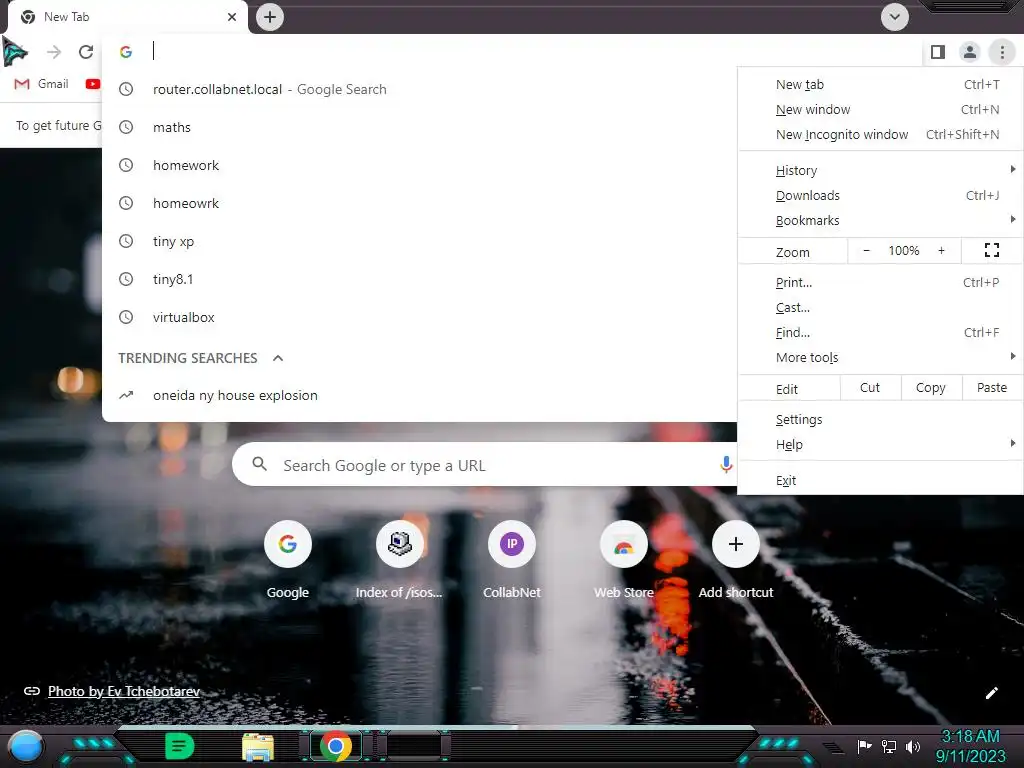
Task: Select the tiny8.1 suggestion
Action: pyautogui.click(x=419, y=279)
